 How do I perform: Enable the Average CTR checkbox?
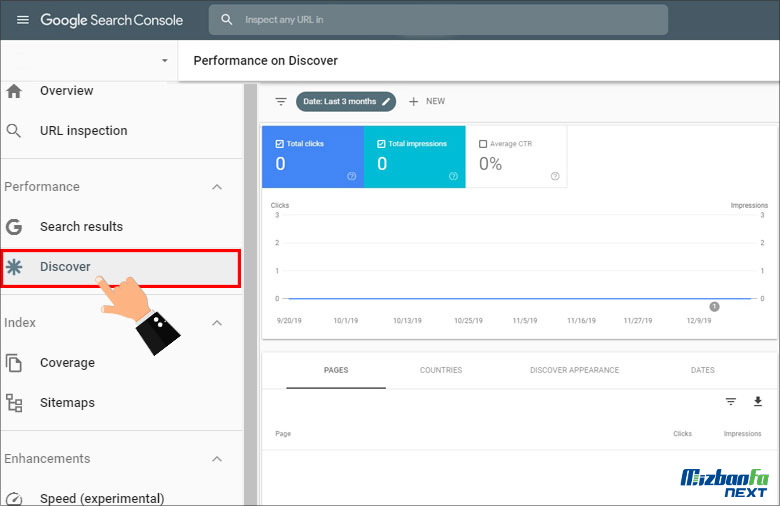[484, 144]
